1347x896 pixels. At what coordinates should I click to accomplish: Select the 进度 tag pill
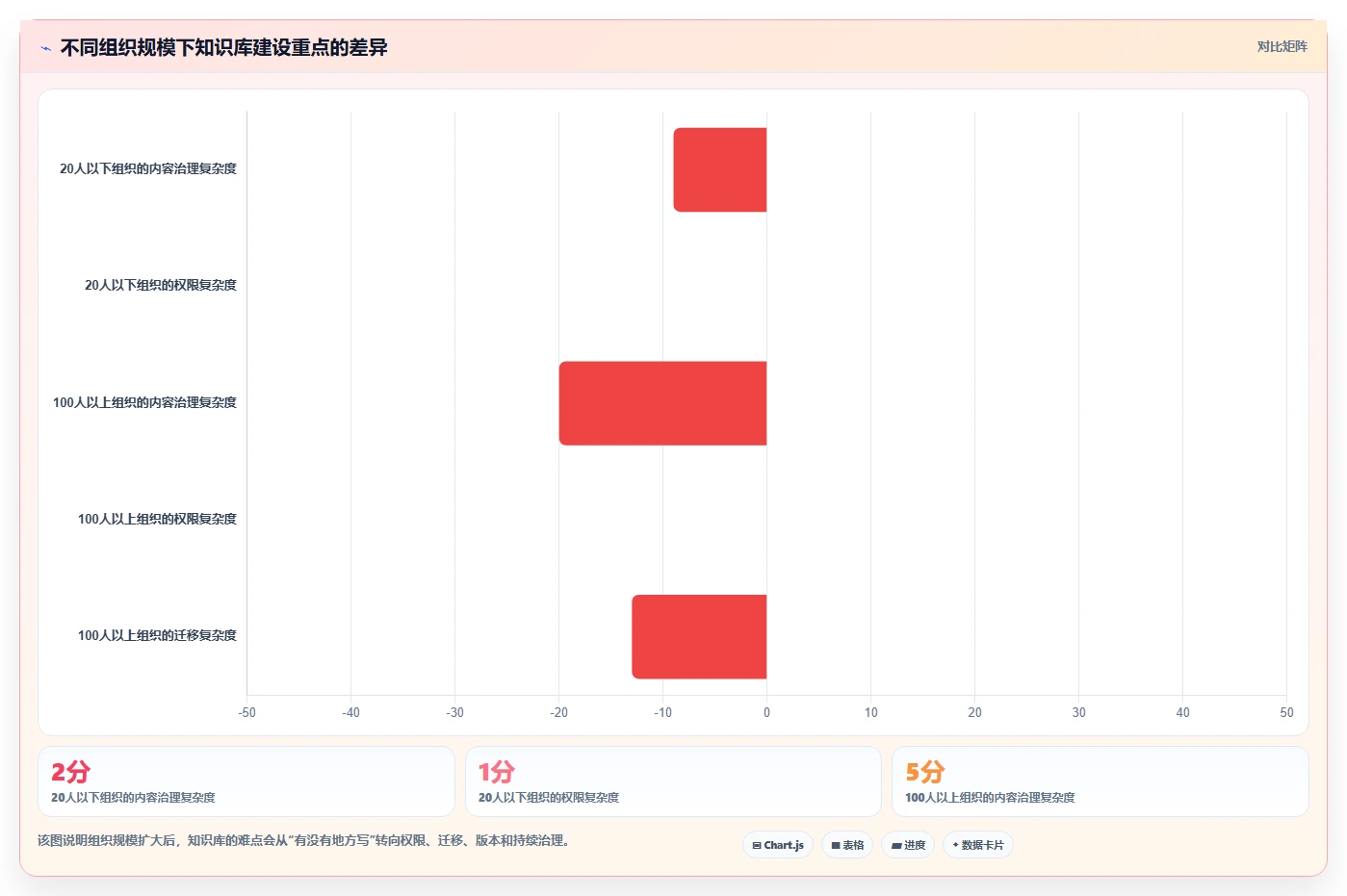908,845
